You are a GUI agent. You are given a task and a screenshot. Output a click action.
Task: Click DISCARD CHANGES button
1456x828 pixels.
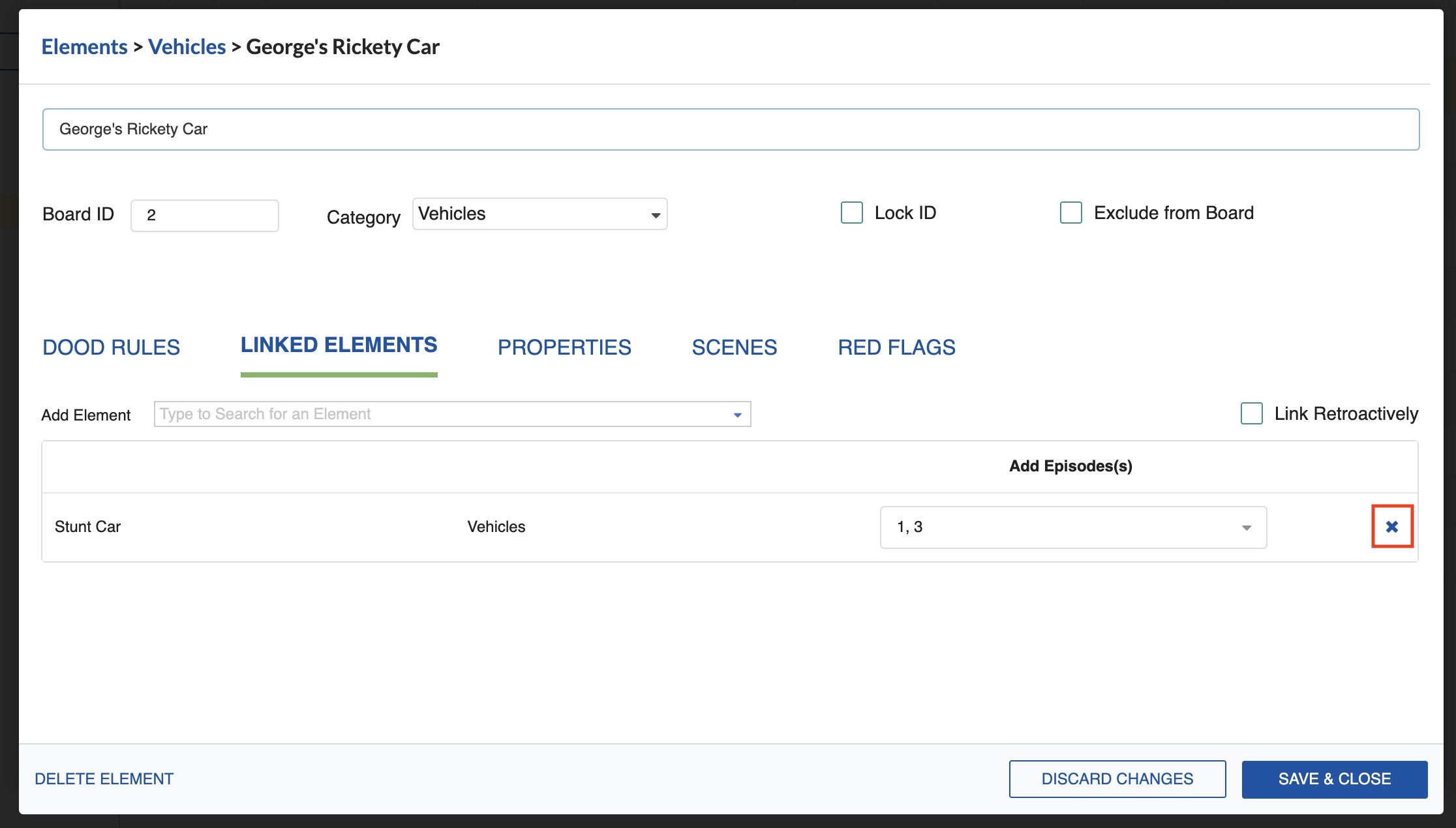coord(1117,778)
